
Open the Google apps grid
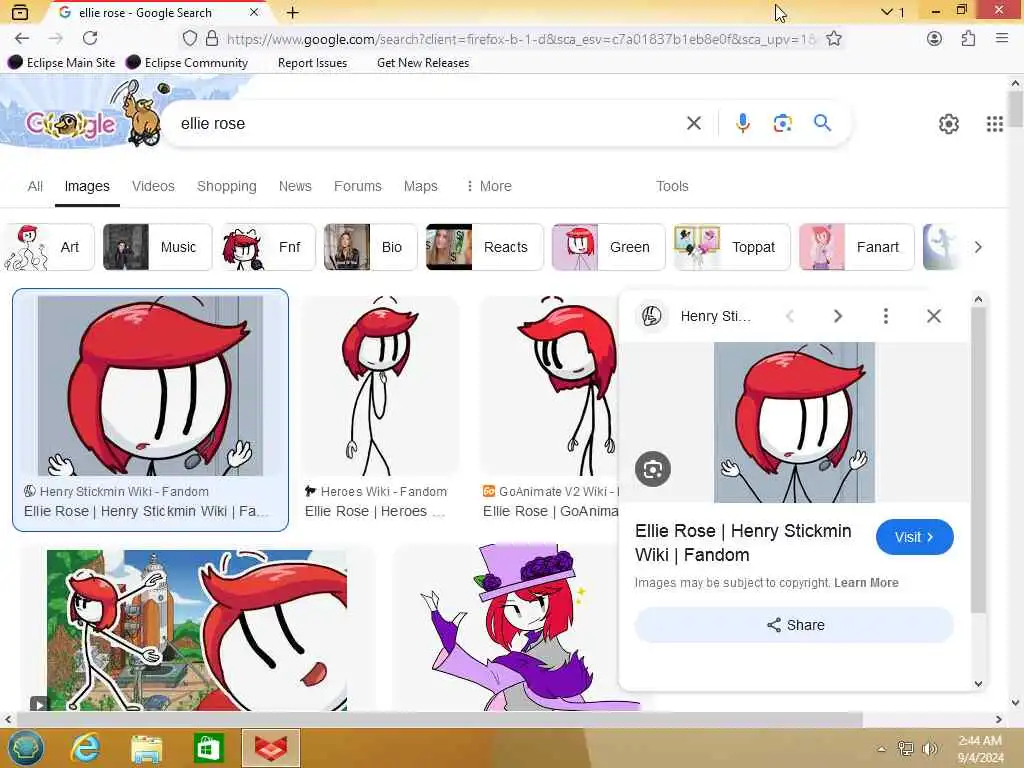pos(995,123)
